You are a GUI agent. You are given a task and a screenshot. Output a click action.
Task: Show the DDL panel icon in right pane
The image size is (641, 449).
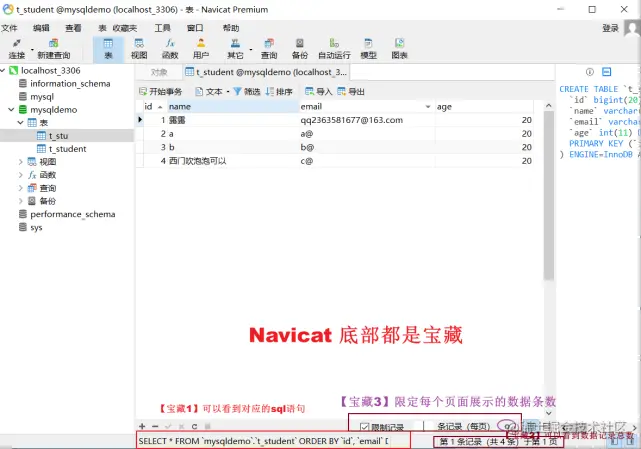607,72
